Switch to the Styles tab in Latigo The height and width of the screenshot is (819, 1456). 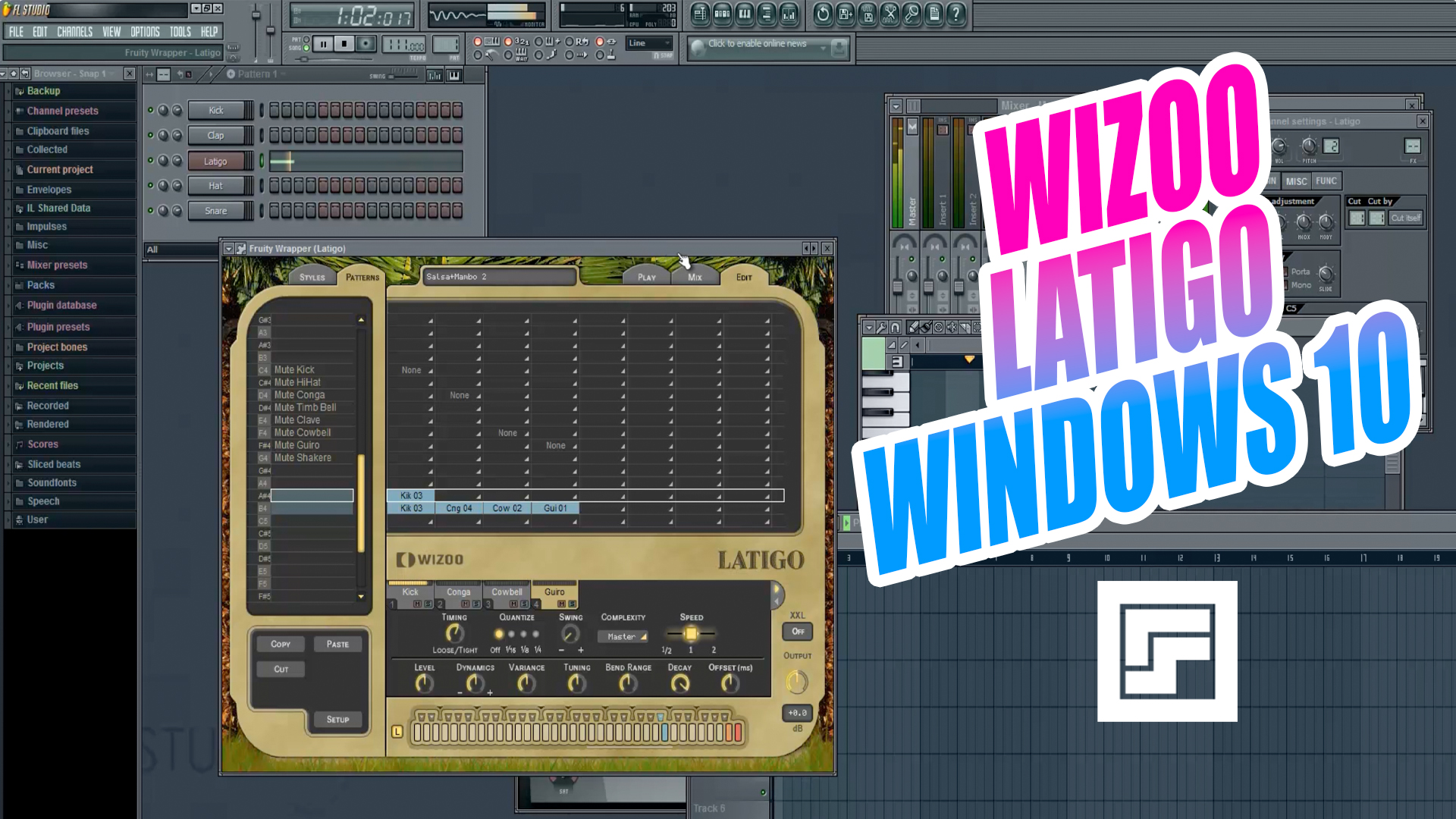312,278
